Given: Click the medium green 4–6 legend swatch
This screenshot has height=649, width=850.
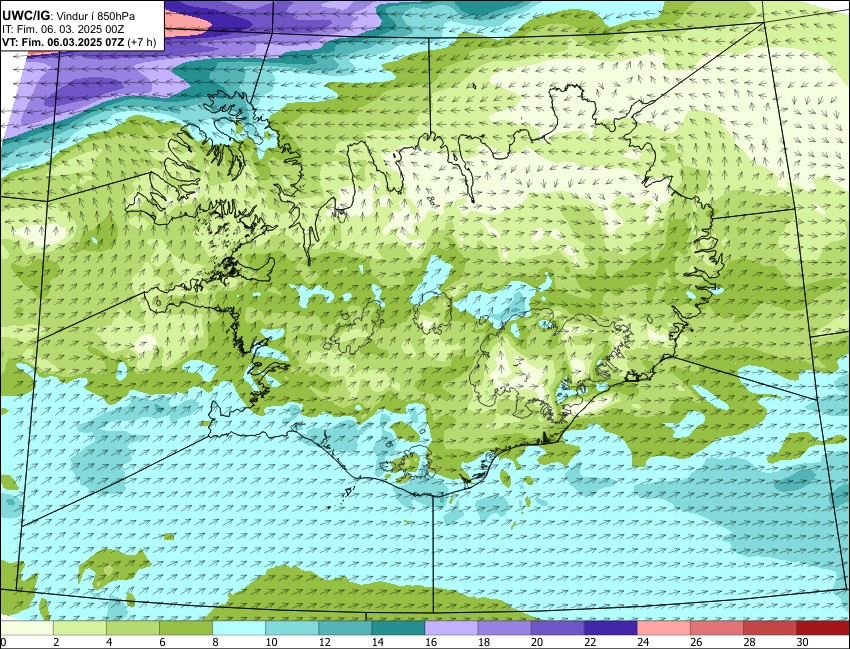Looking at the screenshot, I should pos(133,628).
